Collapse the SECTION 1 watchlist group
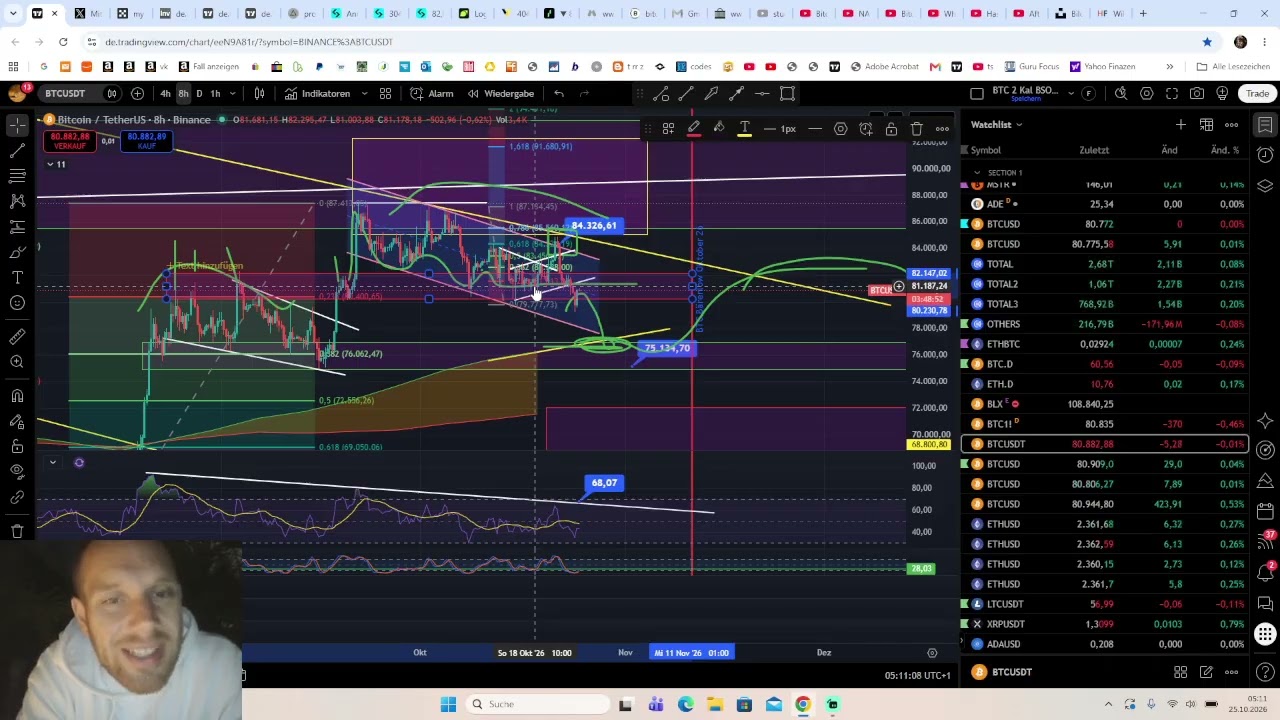The image size is (1280, 720). point(978,172)
